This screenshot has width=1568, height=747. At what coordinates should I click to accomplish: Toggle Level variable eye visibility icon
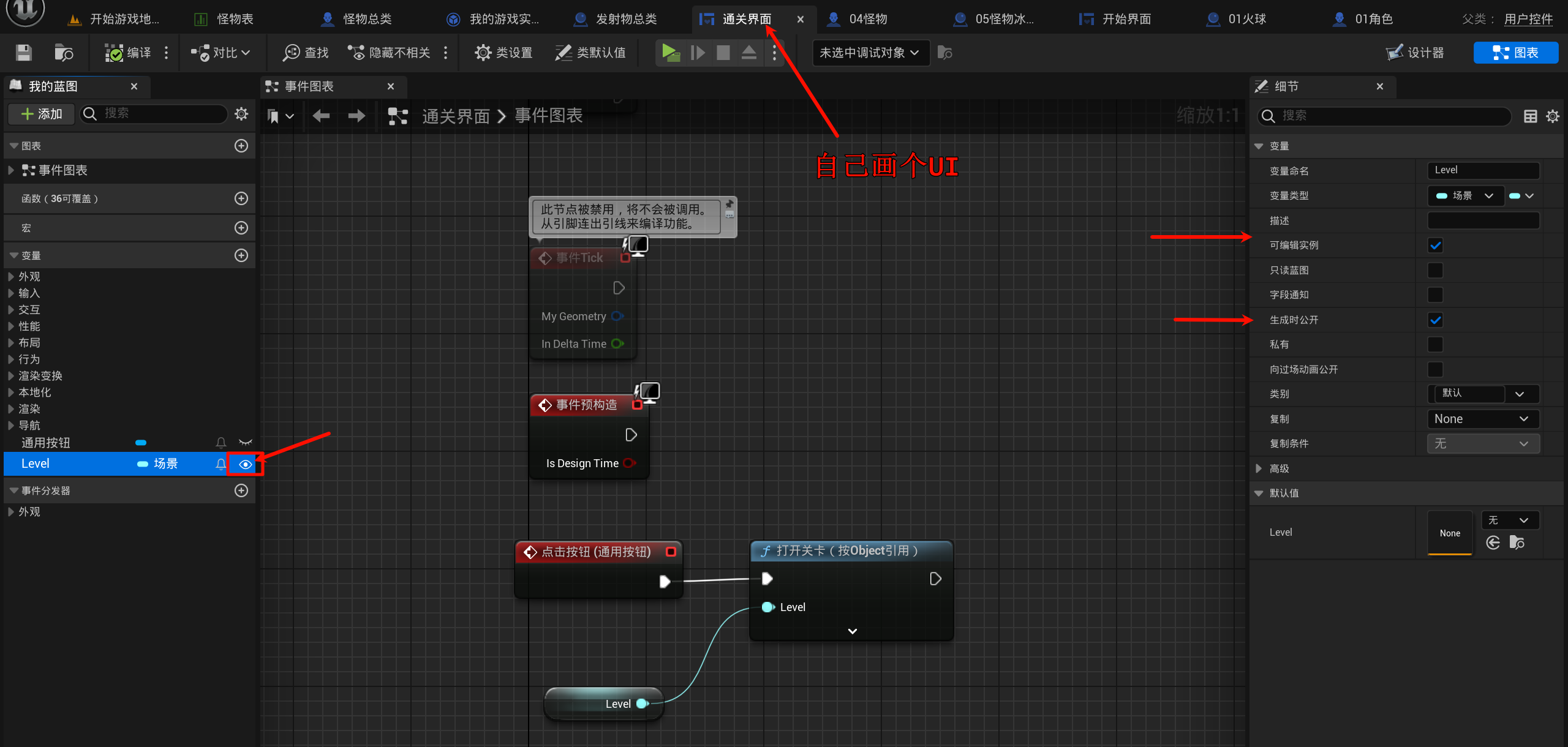pyautogui.click(x=245, y=464)
